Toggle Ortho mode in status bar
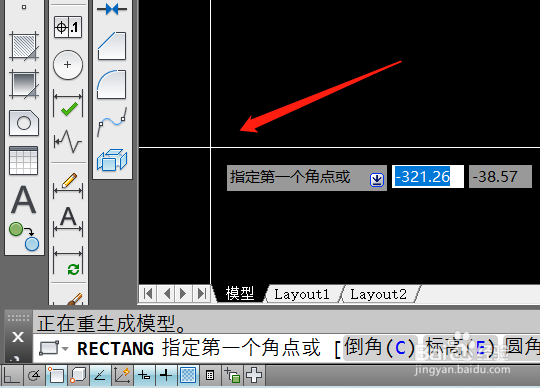 (11, 375)
